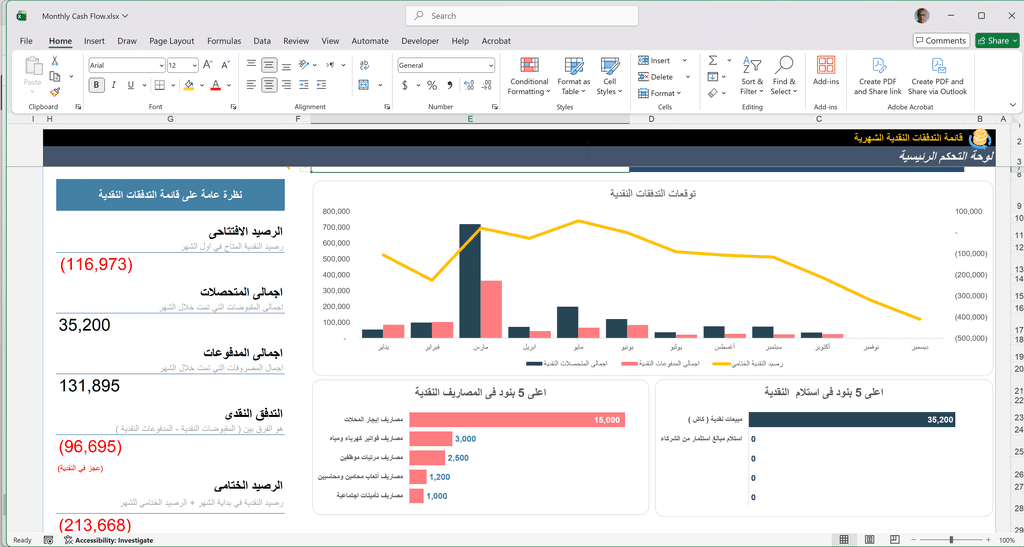This screenshot has height=547, width=1024.
Task: Increase font size with the larger A
Action: (207, 65)
